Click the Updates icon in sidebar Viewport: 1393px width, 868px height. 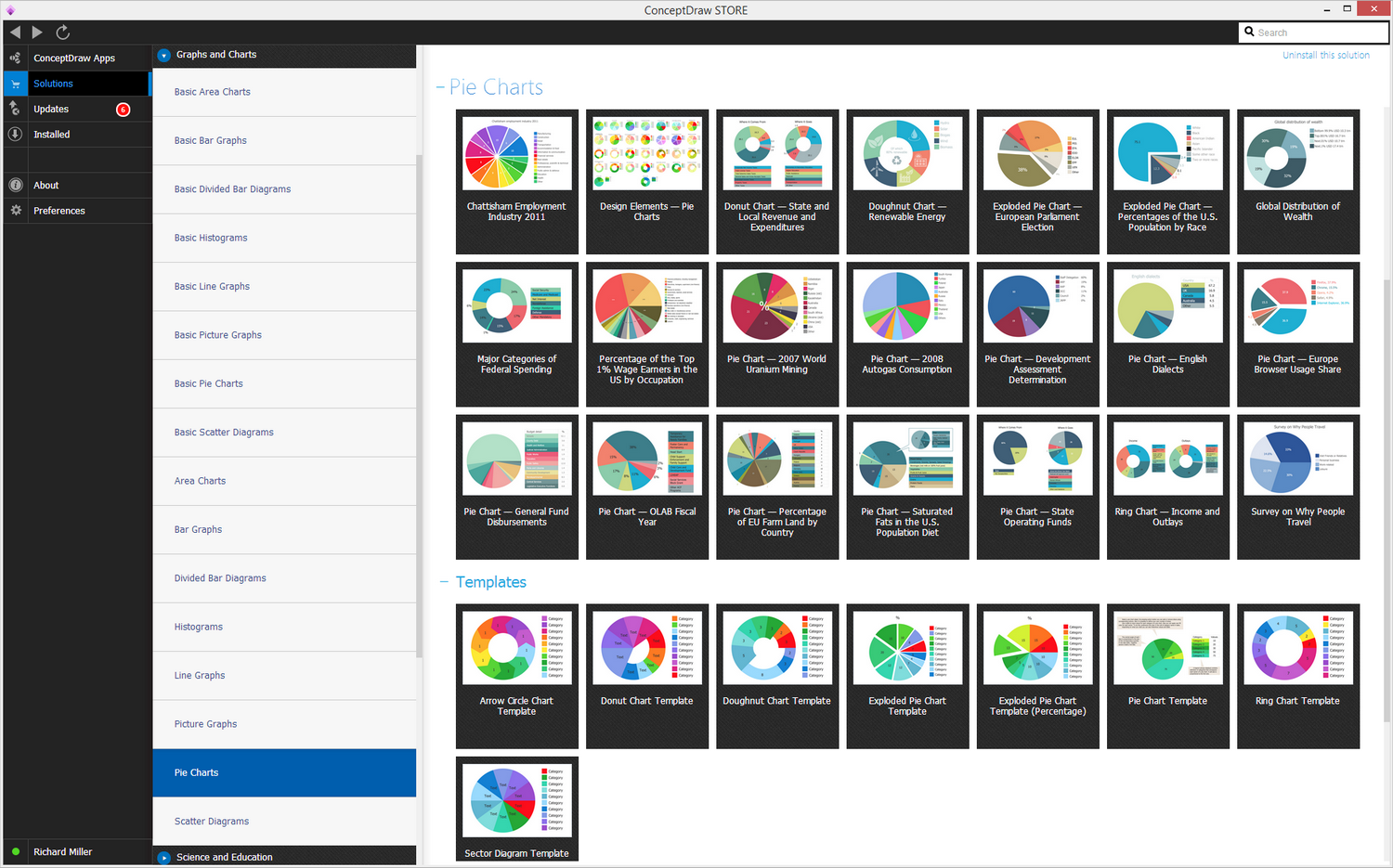coord(16,109)
